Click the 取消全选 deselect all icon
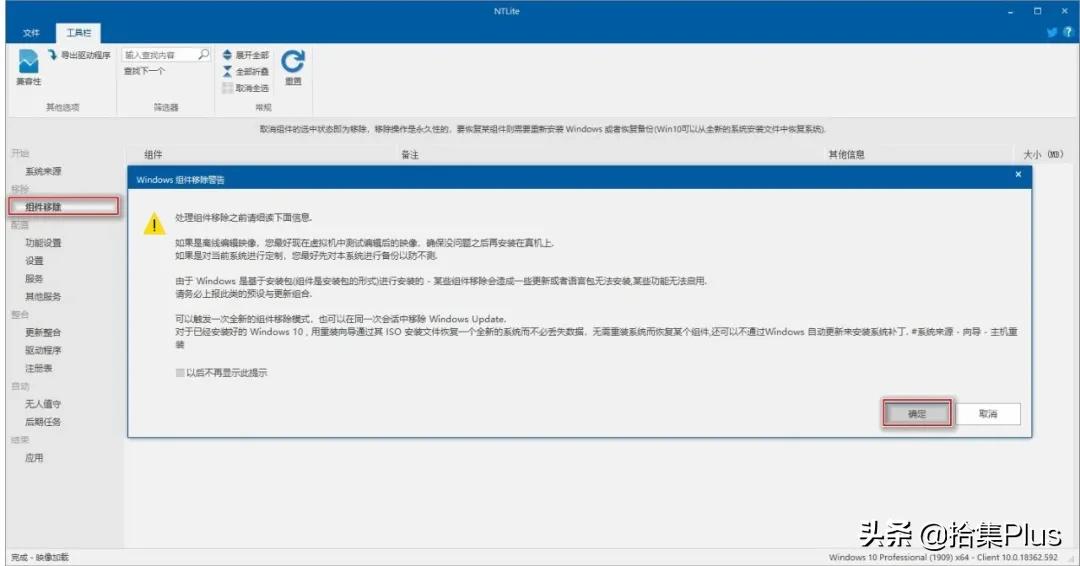Viewport: 1080px width, 566px height. [x=227, y=87]
